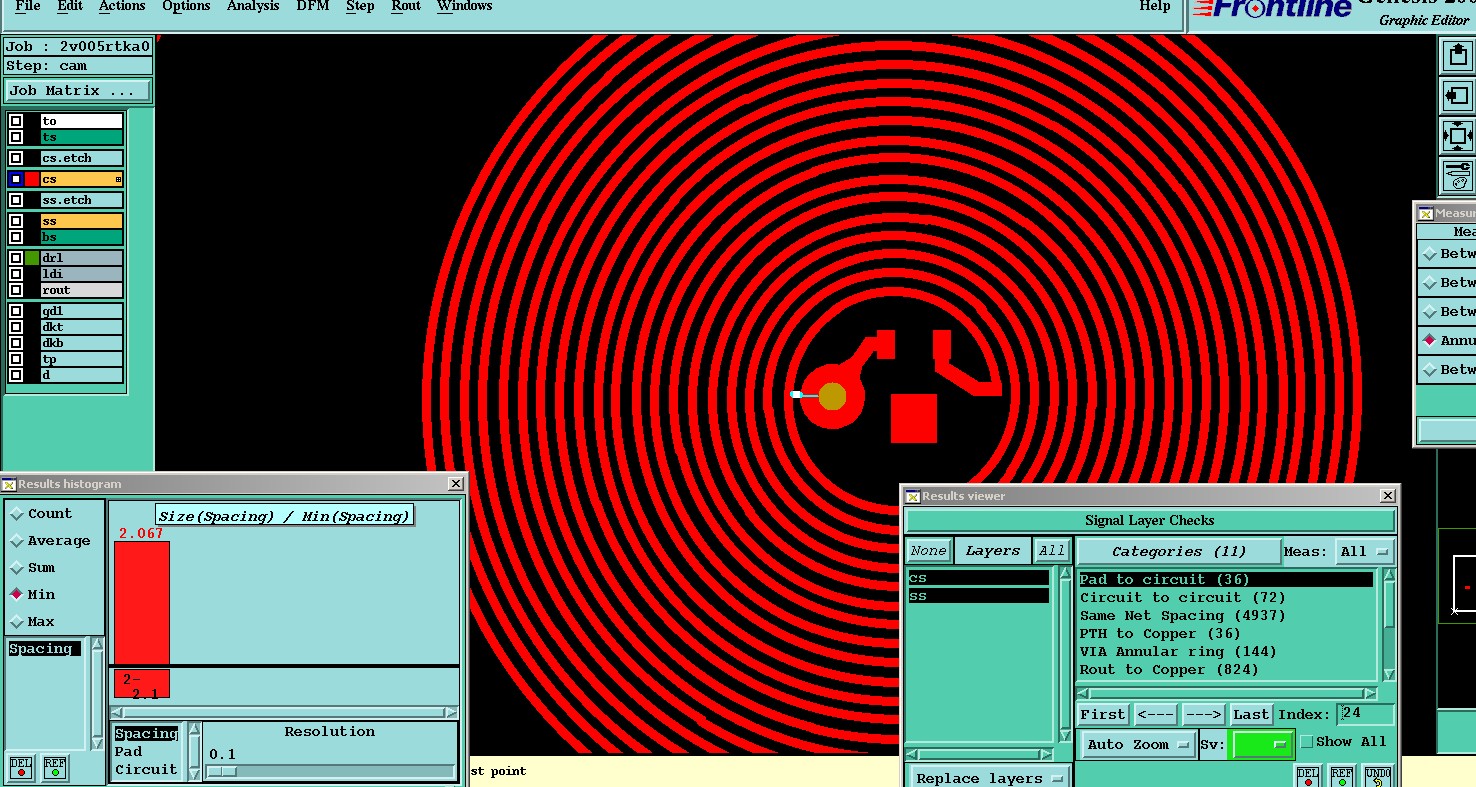Screen dimensions: 1476x787
Task: Select Pad in histogram attribute list
Action: pyautogui.click(x=128, y=752)
